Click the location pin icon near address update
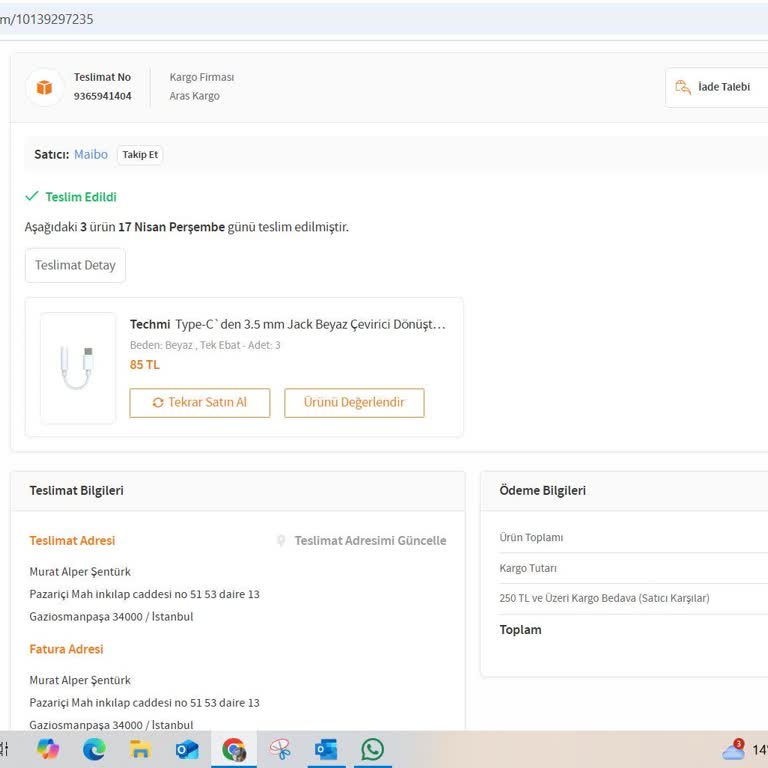This screenshot has width=768, height=768. 281,540
